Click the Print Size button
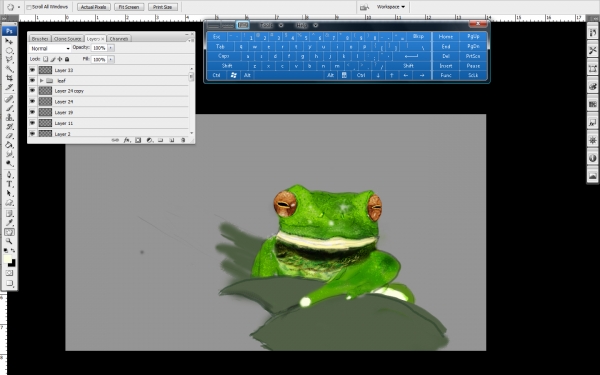Screen dimensions: 600x375 click(x=163, y=7)
